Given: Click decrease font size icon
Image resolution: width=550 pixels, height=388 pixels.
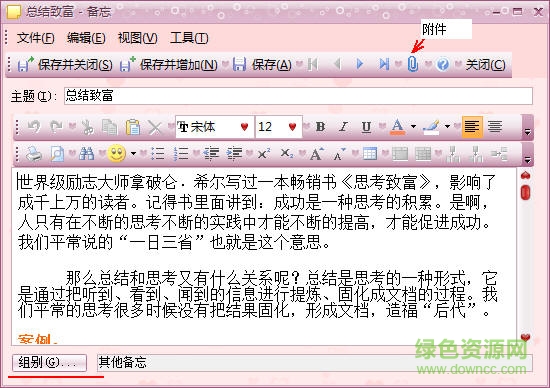Looking at the screenshot, I should [x=339, y=154].
